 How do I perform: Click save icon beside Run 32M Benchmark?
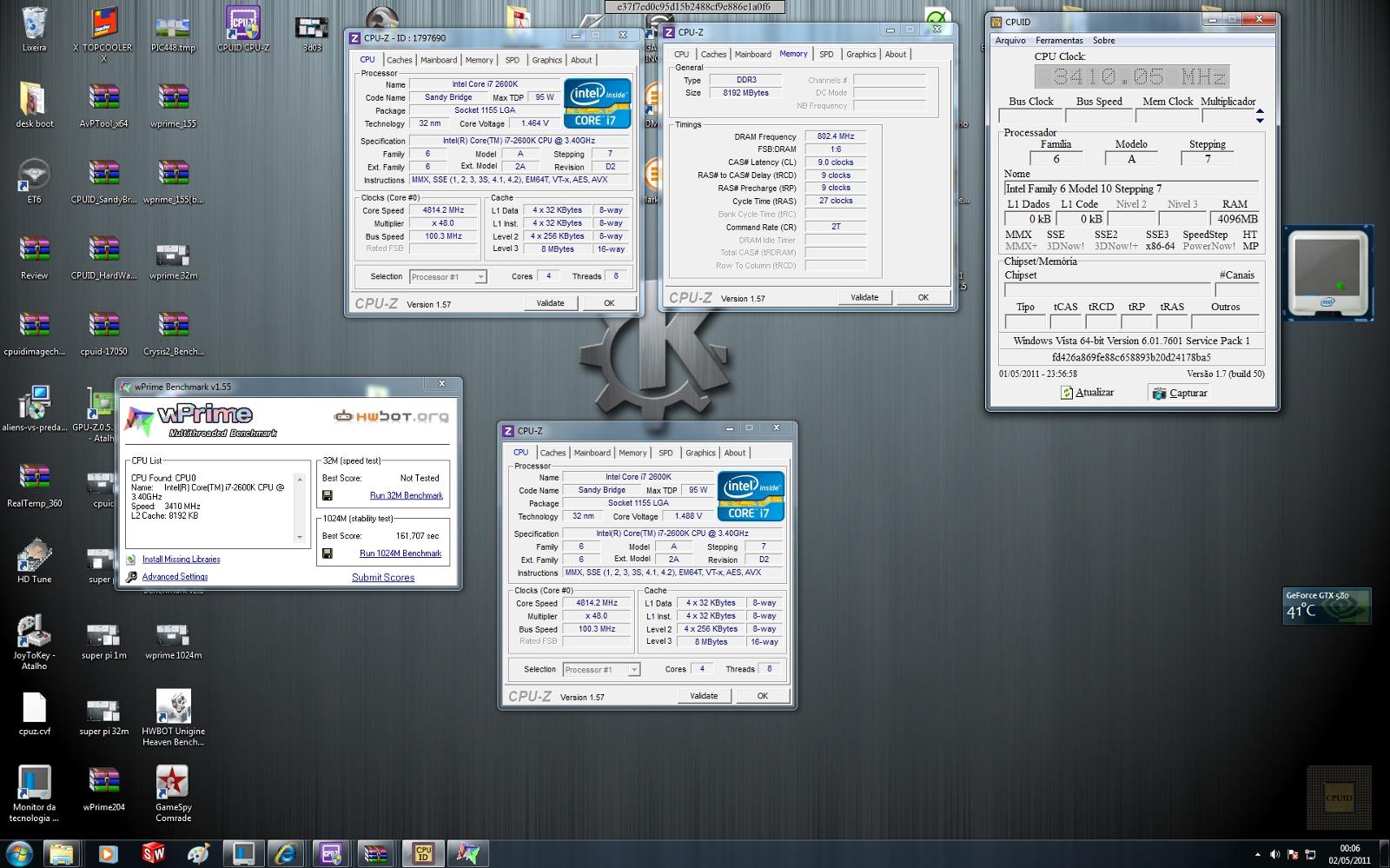click(328, 495)
